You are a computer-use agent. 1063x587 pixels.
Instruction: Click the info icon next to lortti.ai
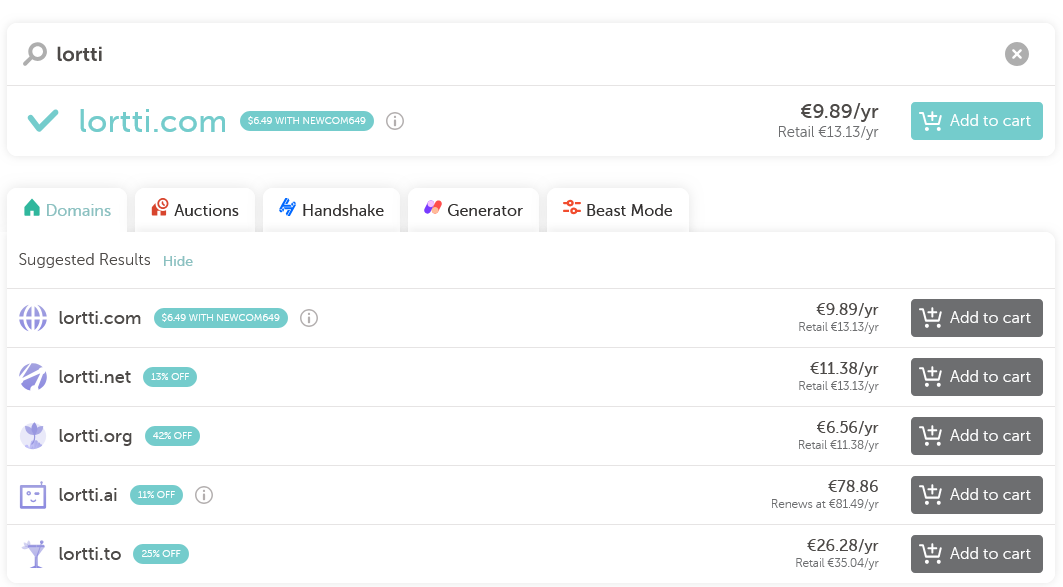click(203, 495)
